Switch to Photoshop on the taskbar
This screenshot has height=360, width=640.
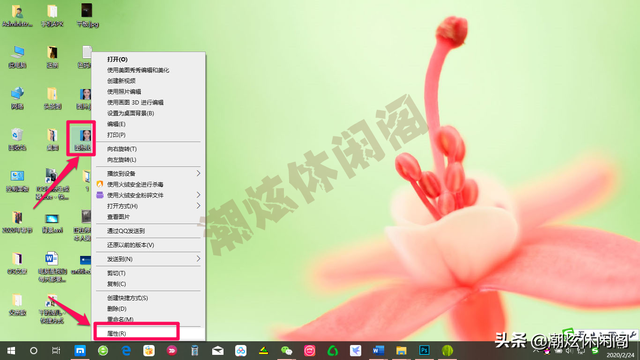(424, 351)
